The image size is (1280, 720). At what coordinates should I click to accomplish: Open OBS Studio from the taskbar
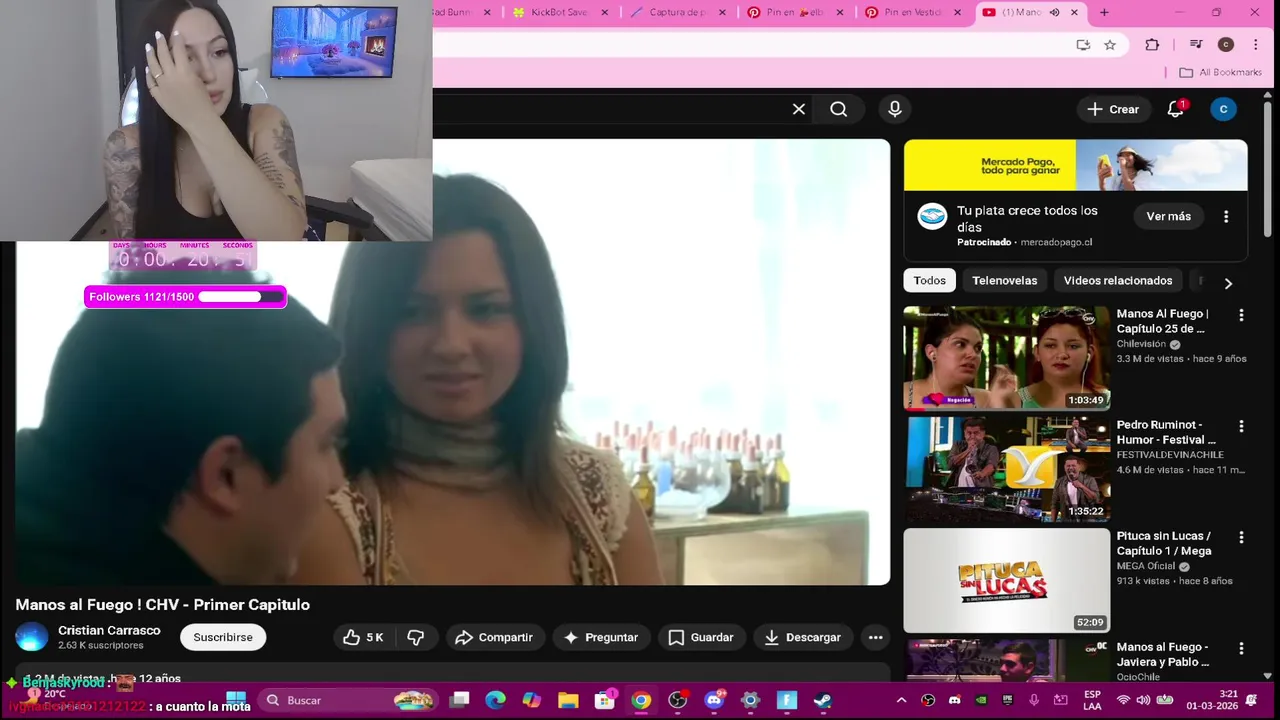pyautogui.click(x=678, y=700)
